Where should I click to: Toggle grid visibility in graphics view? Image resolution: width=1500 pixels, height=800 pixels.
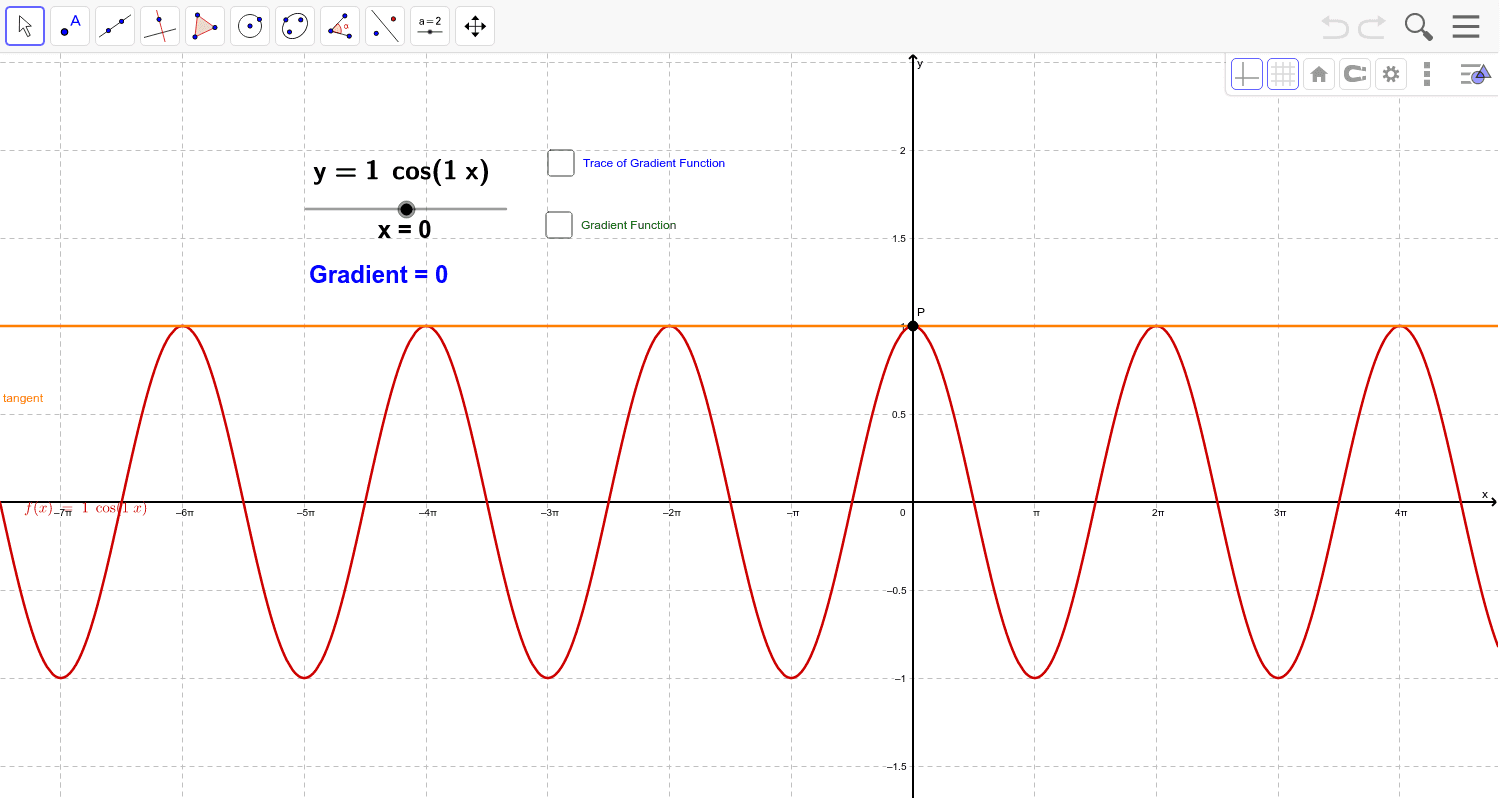point(1283,73)
